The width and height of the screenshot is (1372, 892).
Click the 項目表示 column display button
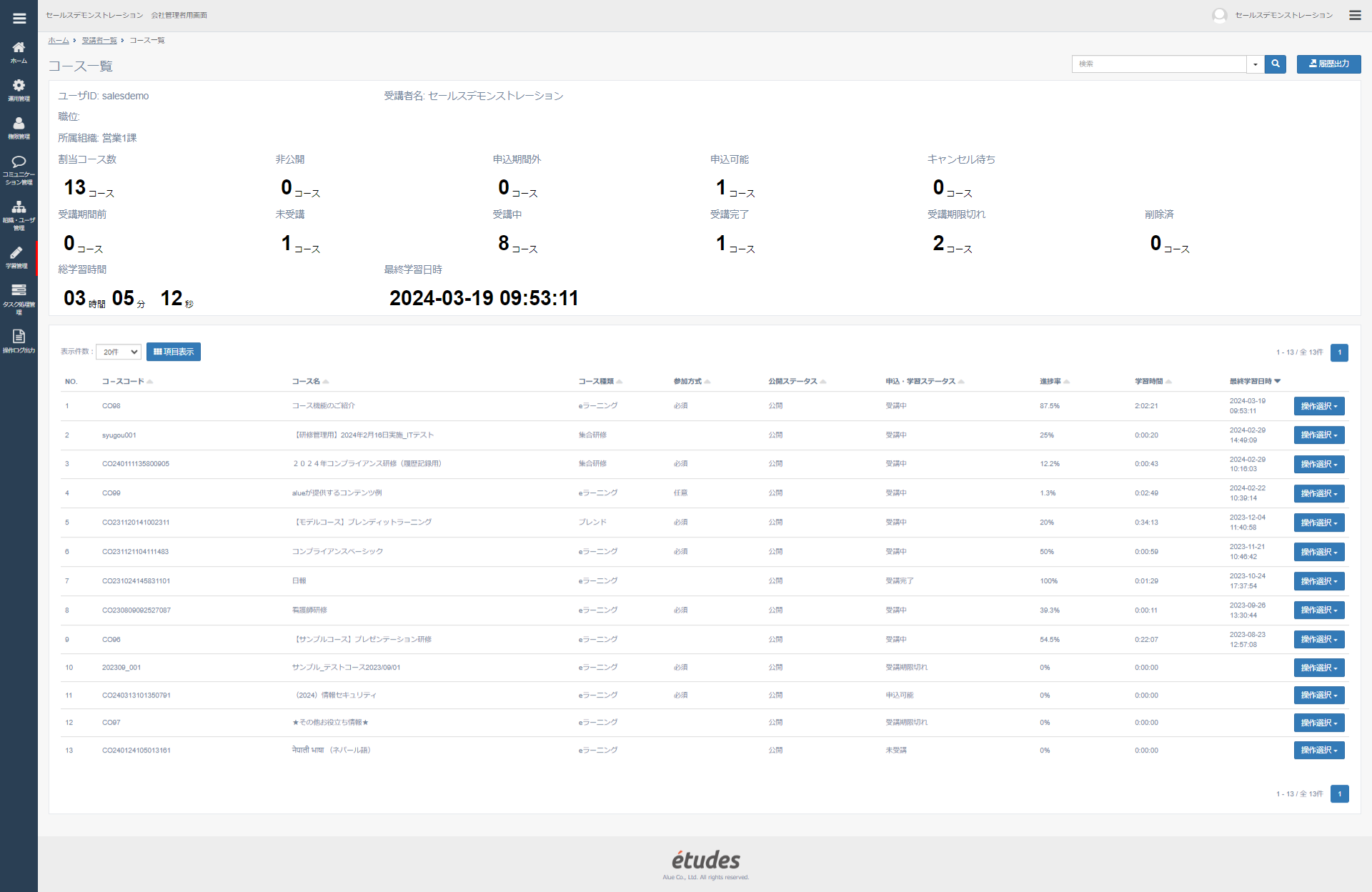(174, 352)
